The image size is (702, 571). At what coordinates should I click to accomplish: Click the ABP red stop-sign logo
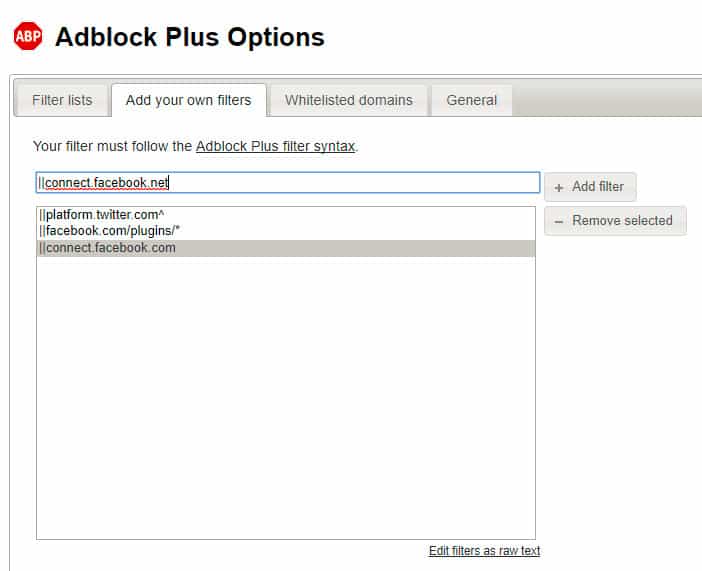[28, 36]
